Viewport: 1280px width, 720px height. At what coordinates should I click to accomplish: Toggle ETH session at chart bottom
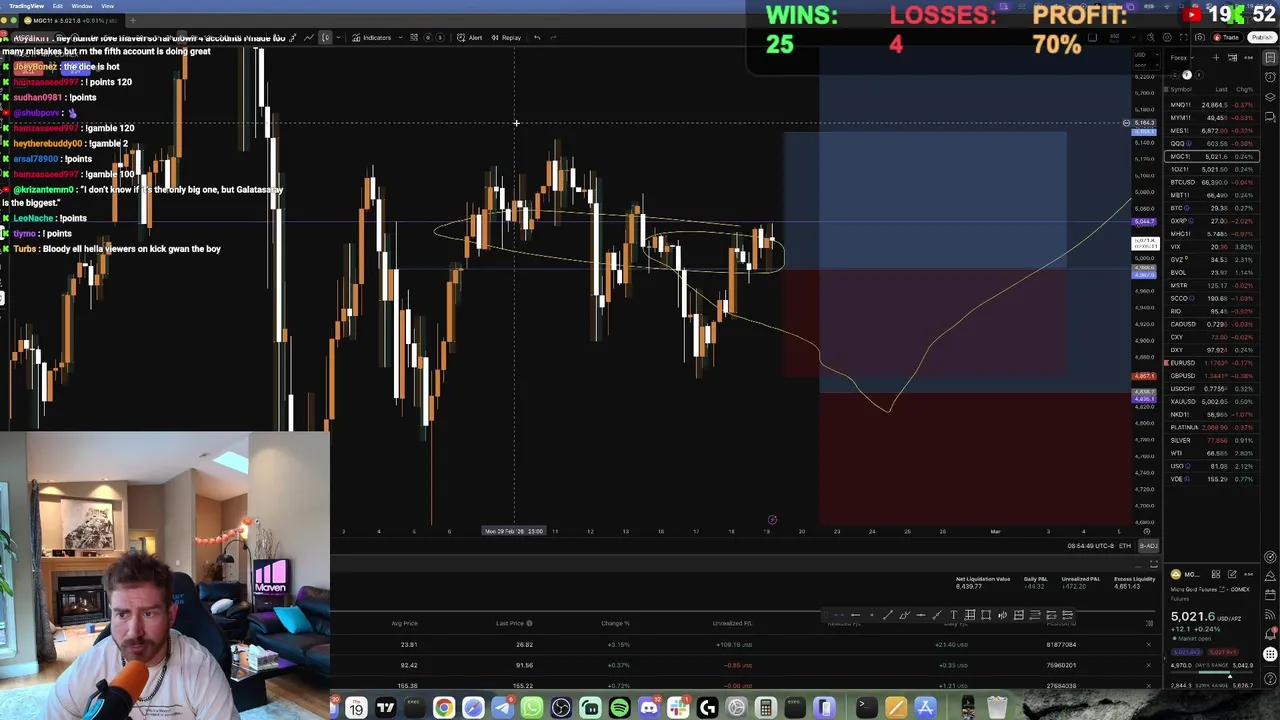pos(1125,546)
